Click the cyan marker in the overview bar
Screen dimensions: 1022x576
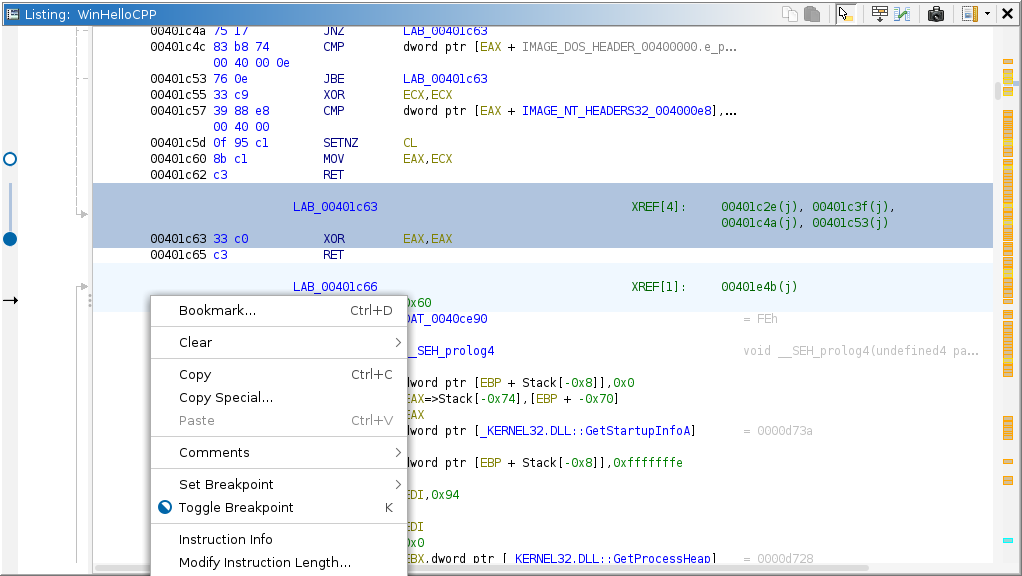[x=1007, y=541]
